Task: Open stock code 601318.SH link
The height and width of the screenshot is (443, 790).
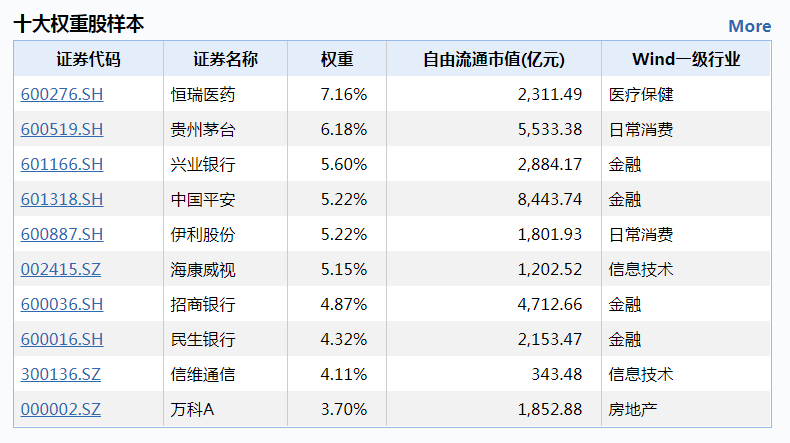Action: [x=62, y=200]
